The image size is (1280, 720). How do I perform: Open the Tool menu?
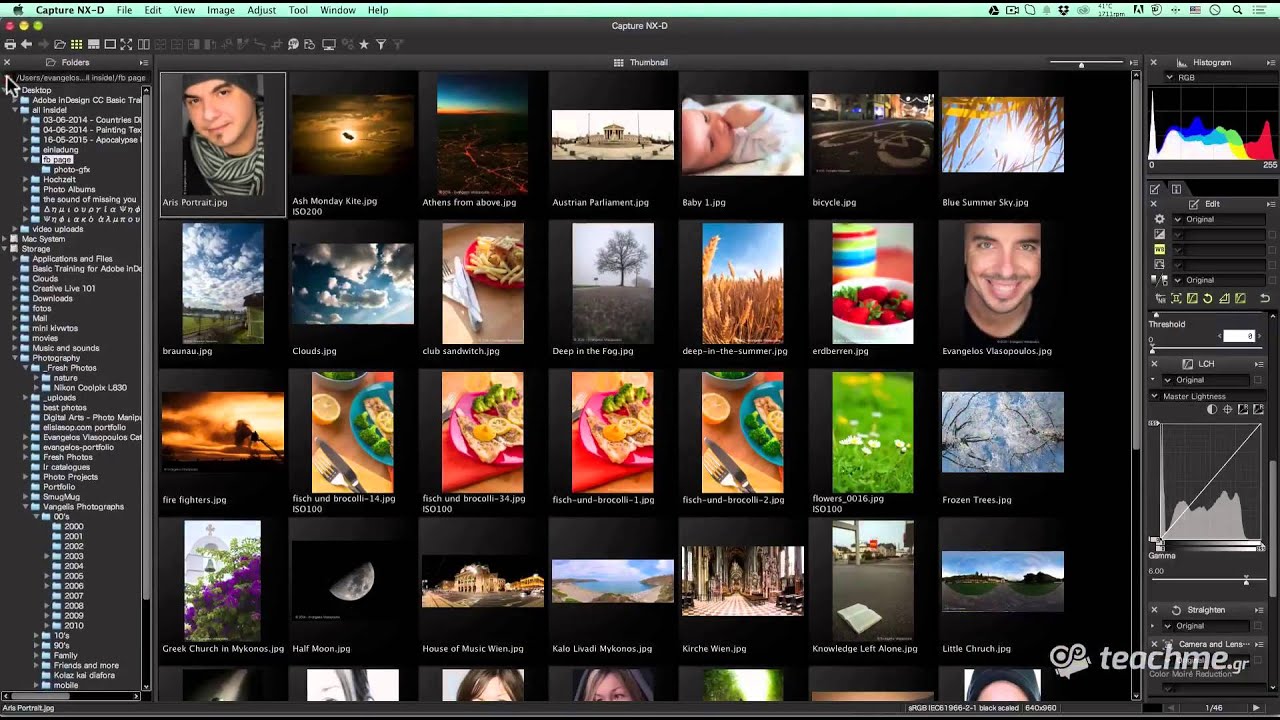(298, 10)
